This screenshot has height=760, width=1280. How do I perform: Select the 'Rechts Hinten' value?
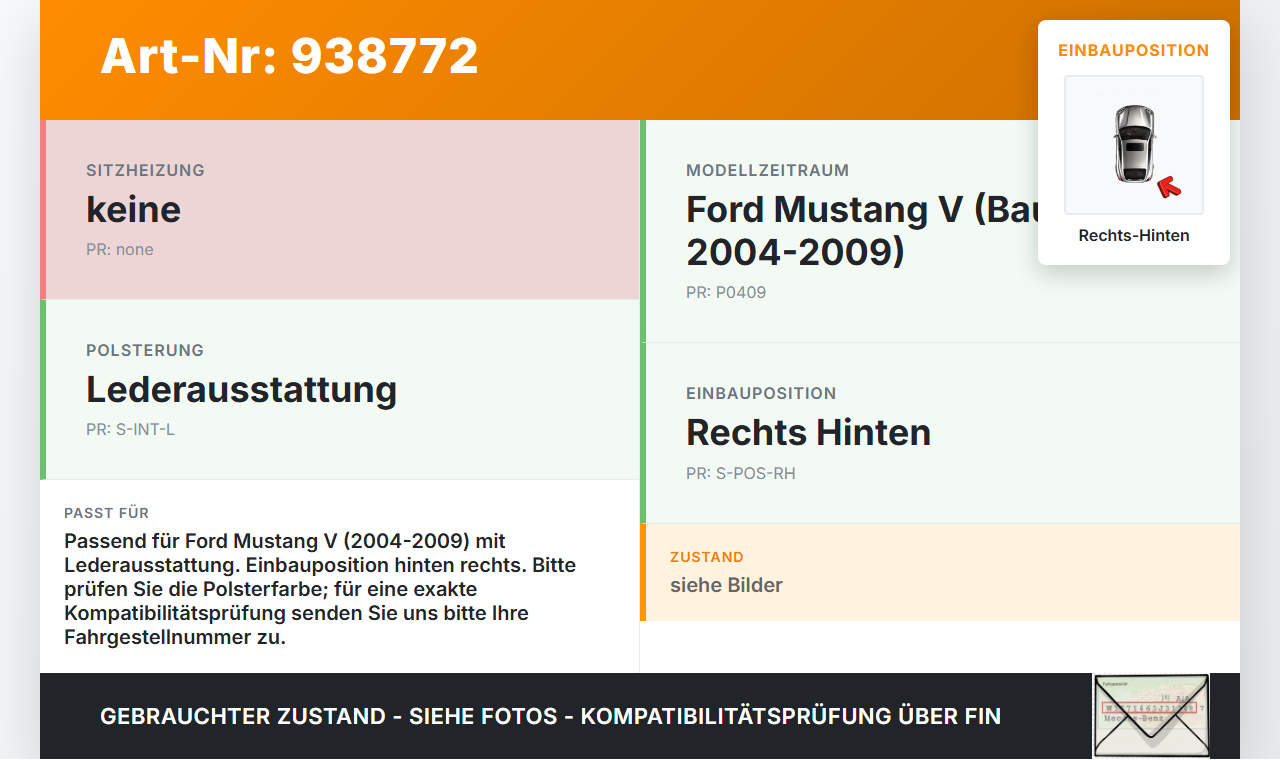click(x=808, y=432)
